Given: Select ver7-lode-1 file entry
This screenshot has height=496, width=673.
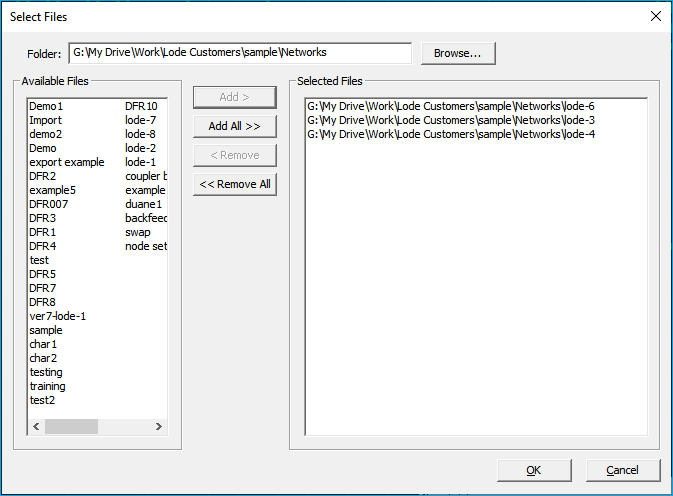Looking at the screenshot, I should pos(58,316).
